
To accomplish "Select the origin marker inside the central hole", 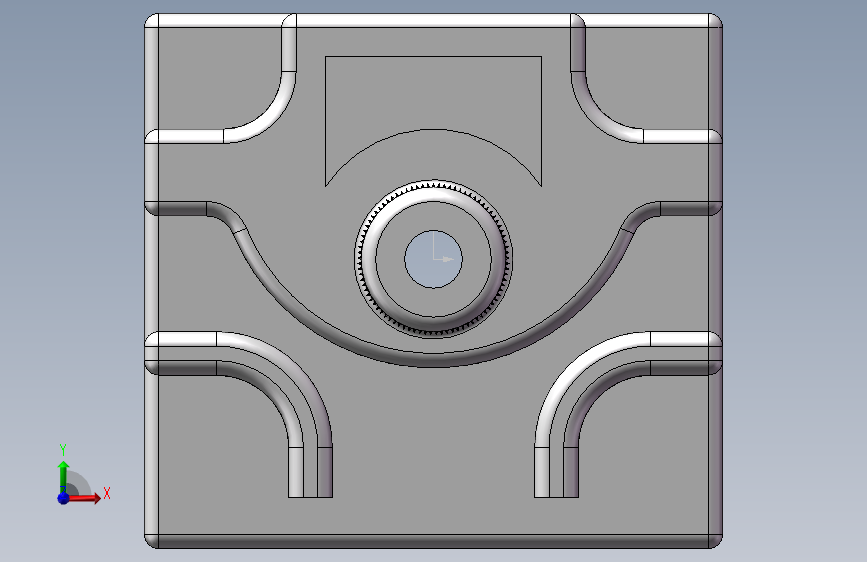I will pos(442,247).
